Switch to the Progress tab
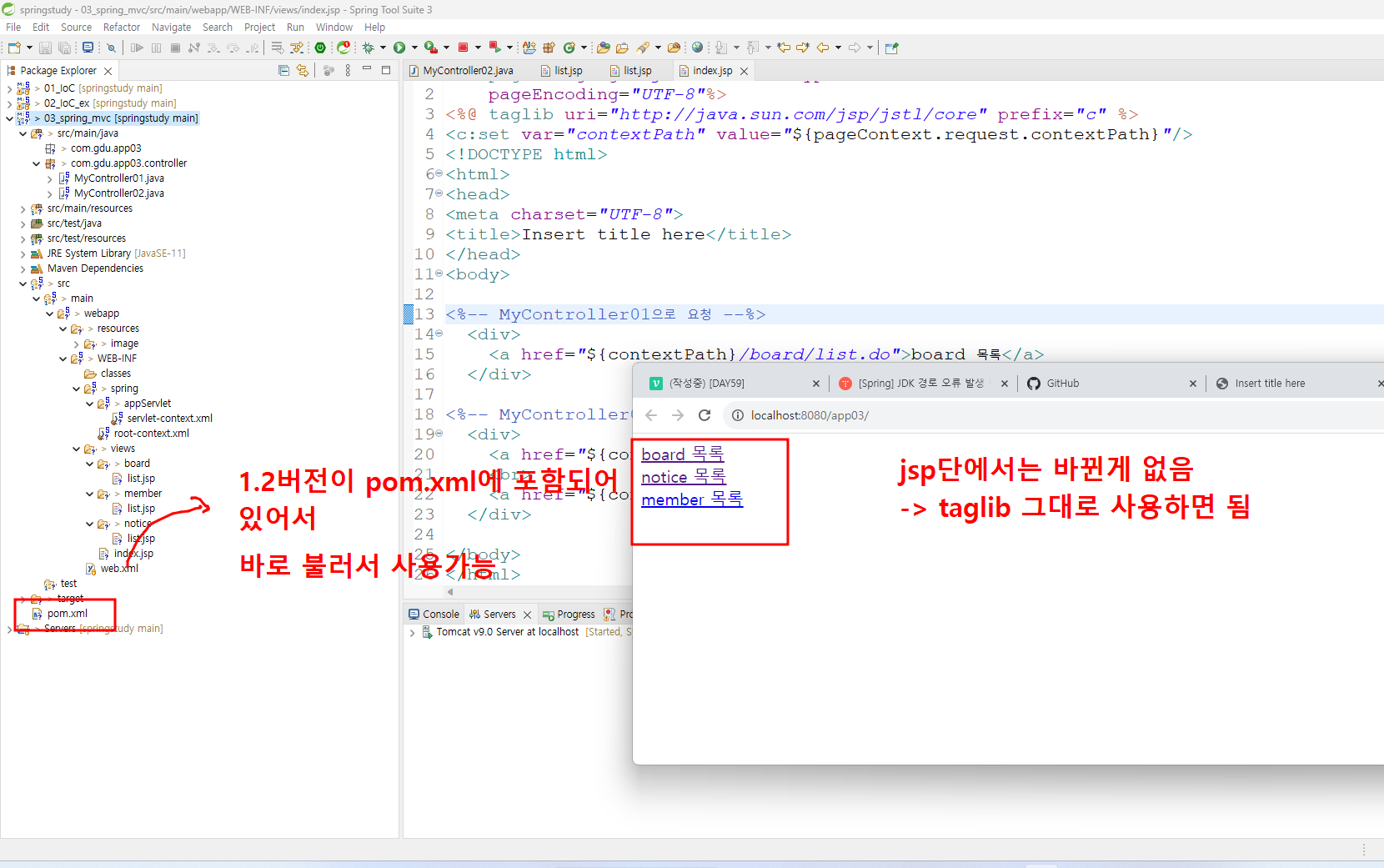 [569, 615]
